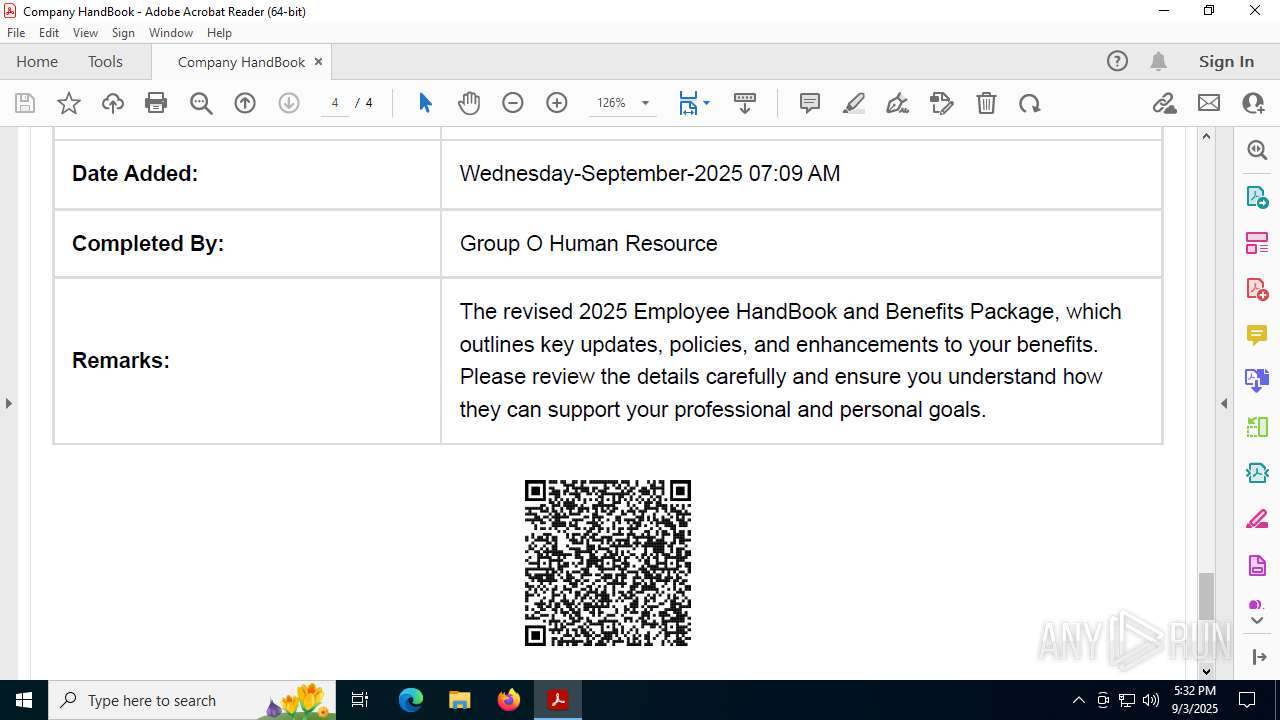Open the Fill & Sign pen tool
The height and width of the screenshot is (720, 1280).
[x=898, y=103]
